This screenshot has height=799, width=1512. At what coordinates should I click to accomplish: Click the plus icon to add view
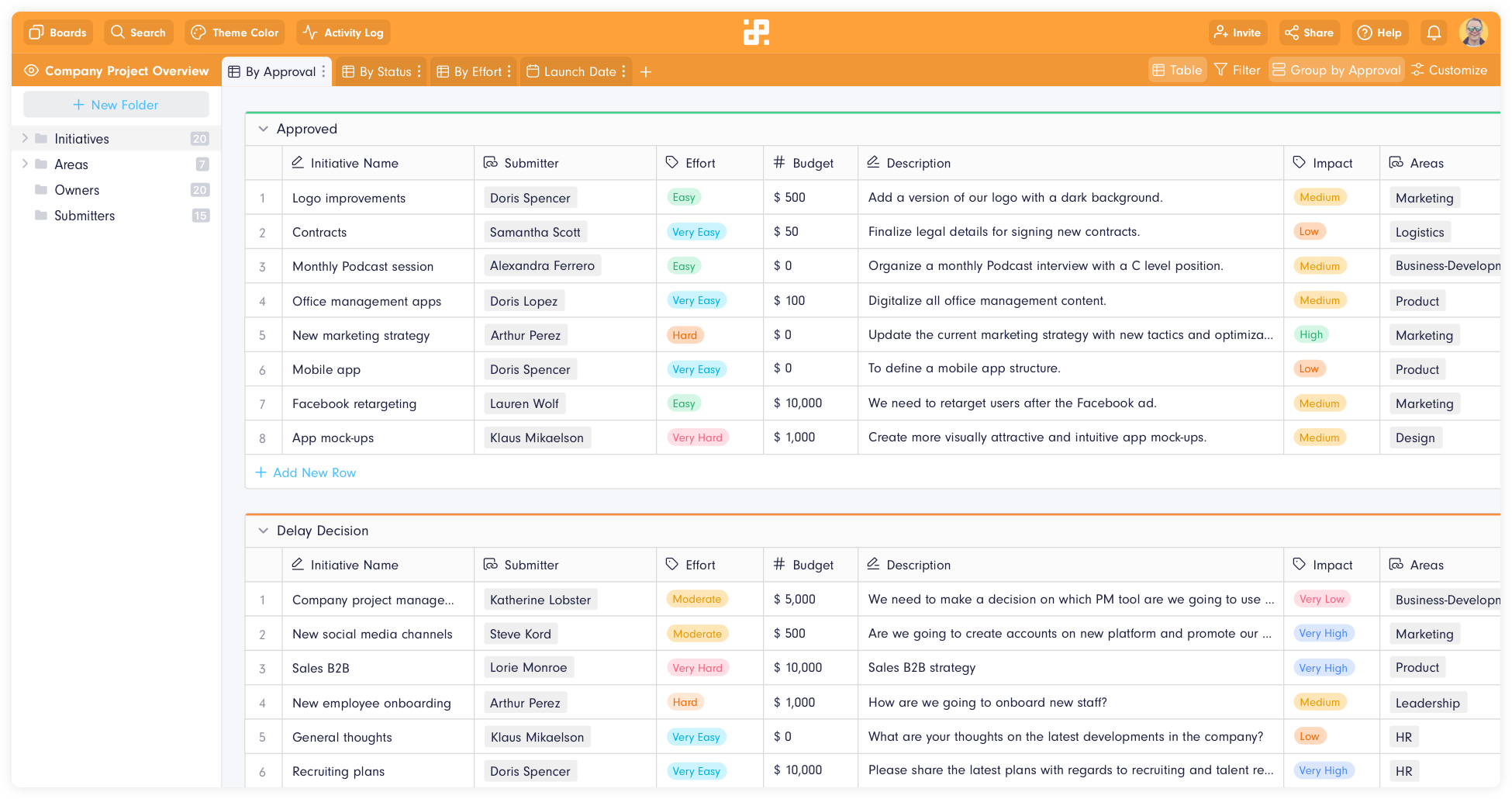(x=646, y=72)
